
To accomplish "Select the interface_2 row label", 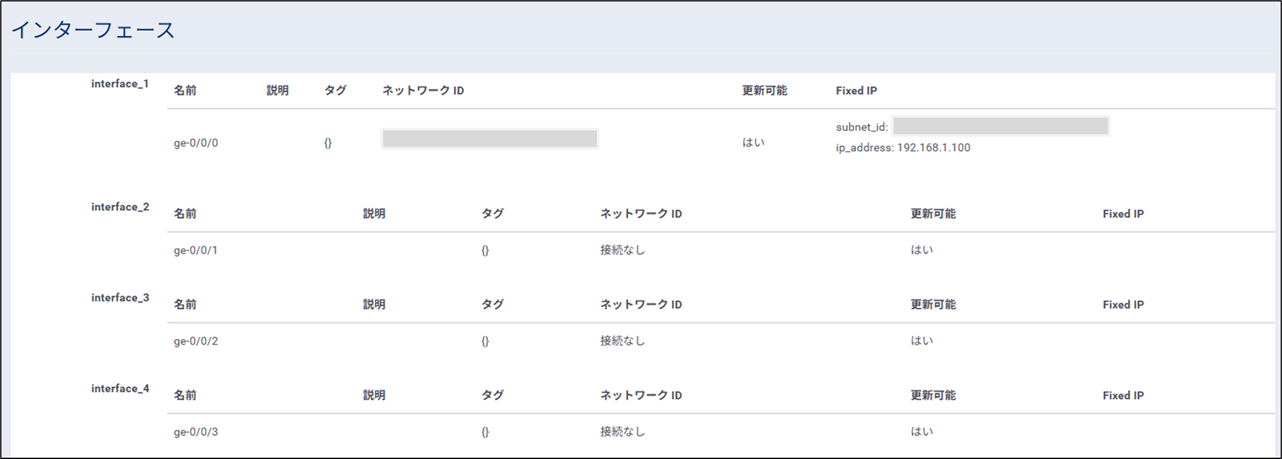I will coord(120,207).
